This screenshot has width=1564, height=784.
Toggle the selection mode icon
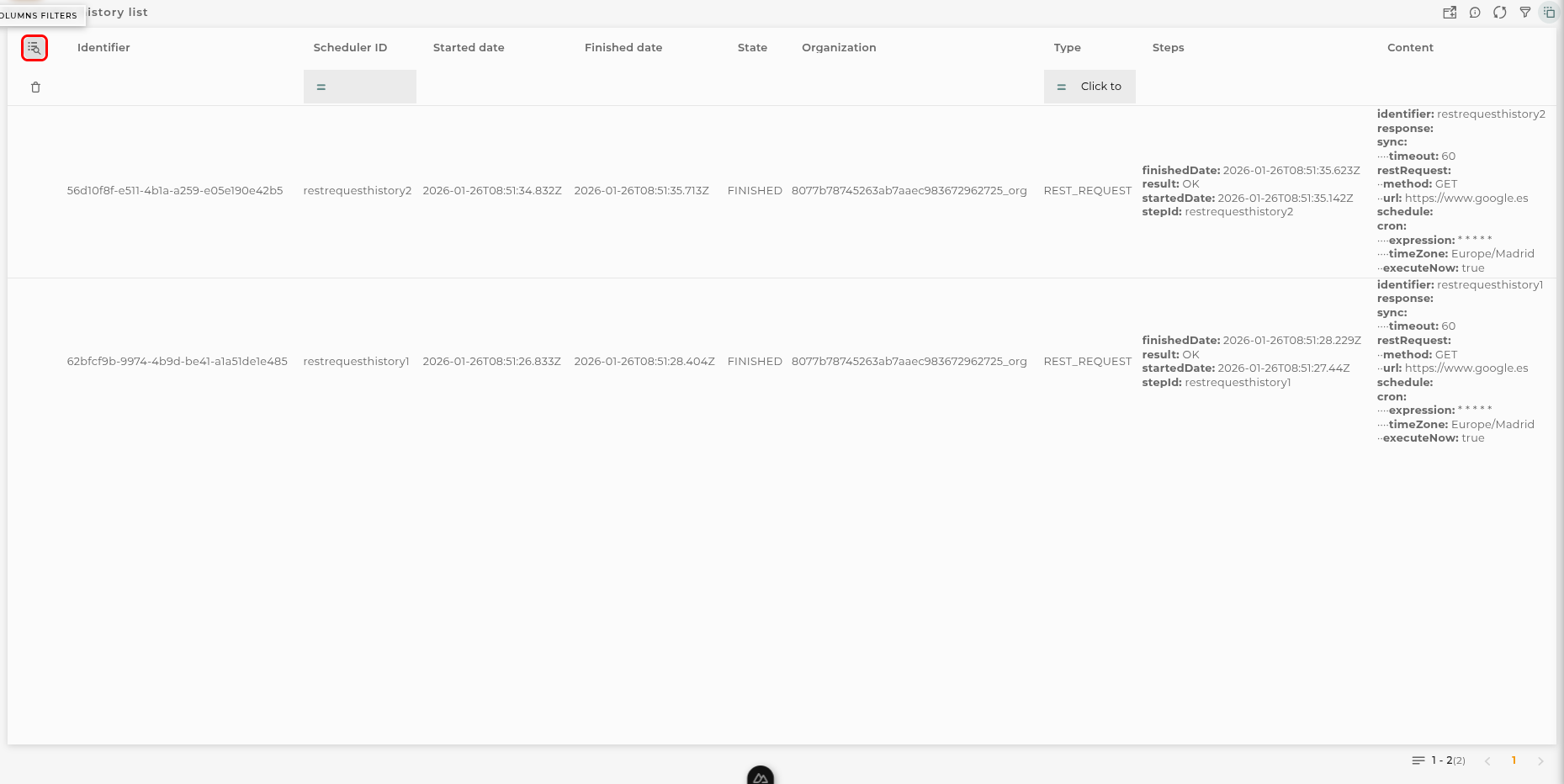pos(1549,13)
